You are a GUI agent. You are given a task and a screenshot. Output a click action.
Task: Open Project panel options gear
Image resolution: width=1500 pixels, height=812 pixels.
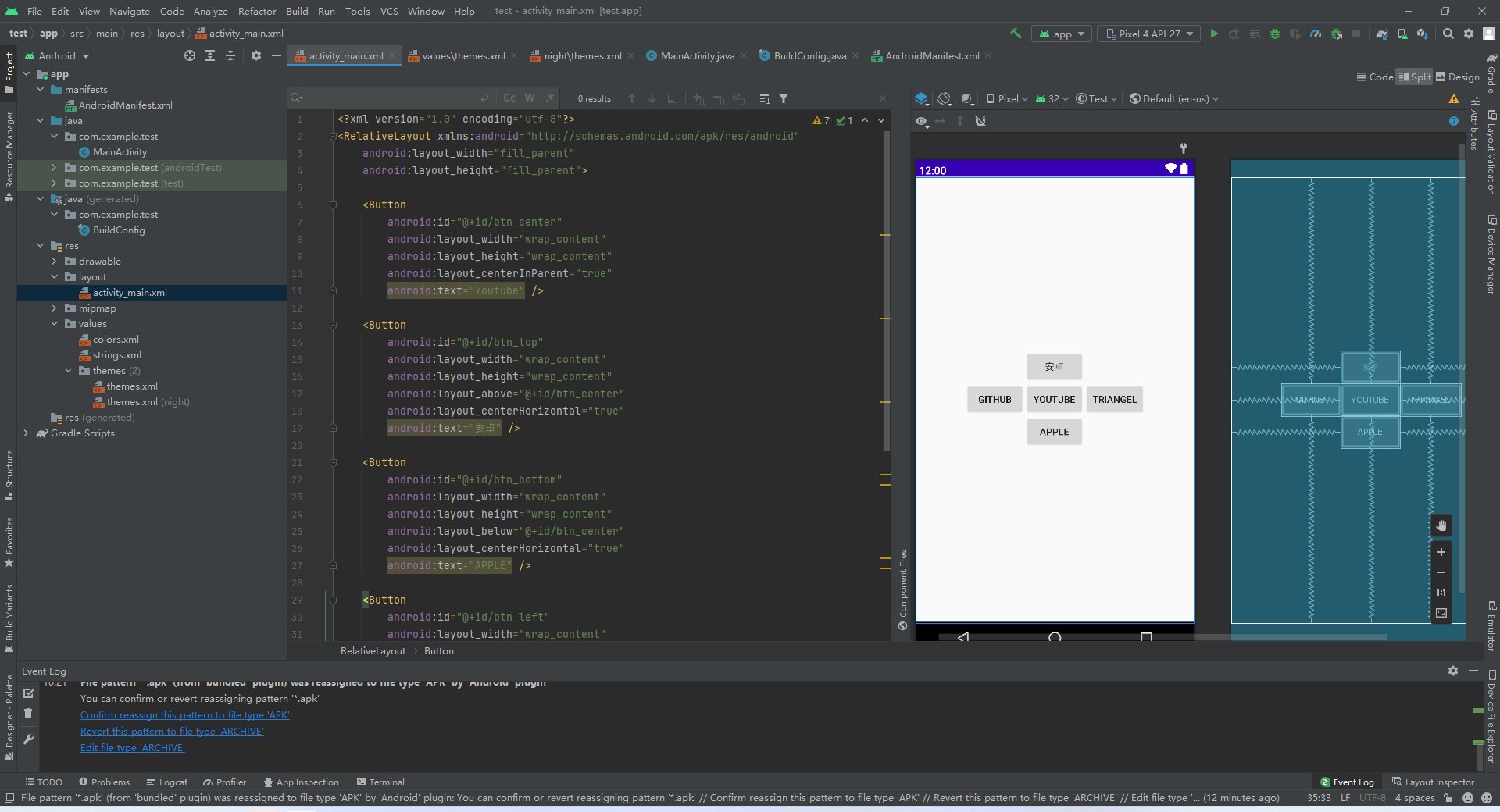click(x=256, y=55)
